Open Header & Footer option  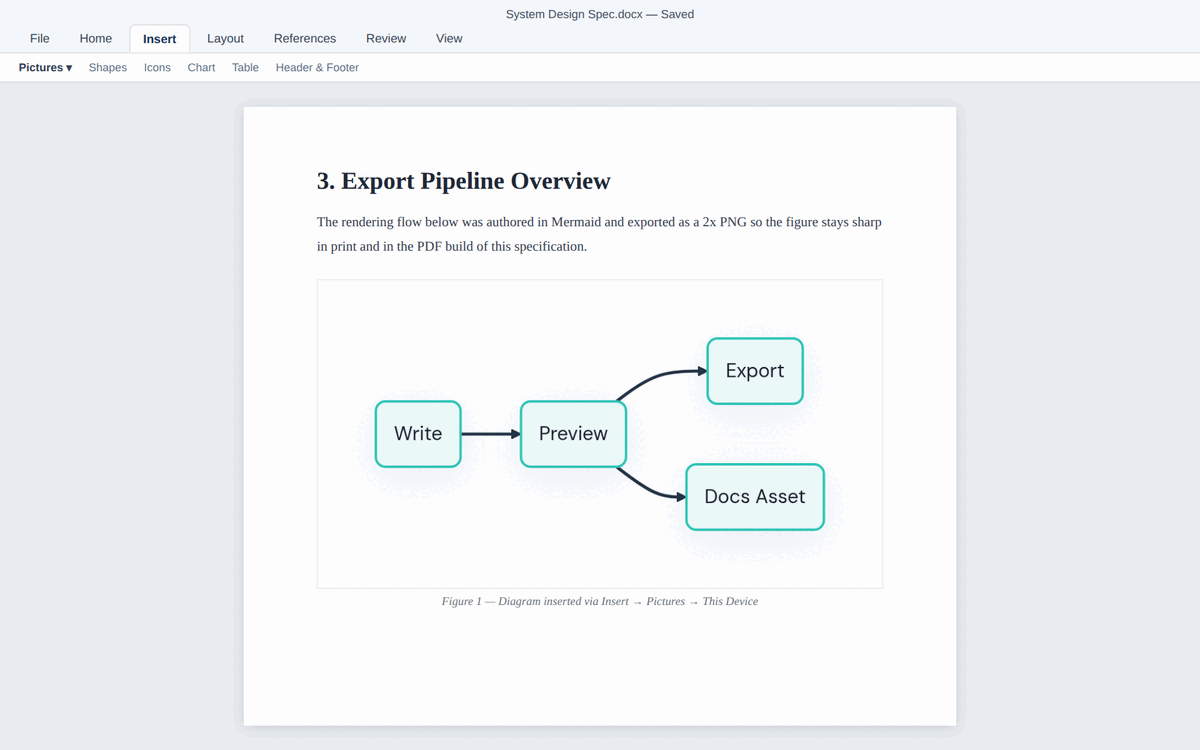[317, 67]
